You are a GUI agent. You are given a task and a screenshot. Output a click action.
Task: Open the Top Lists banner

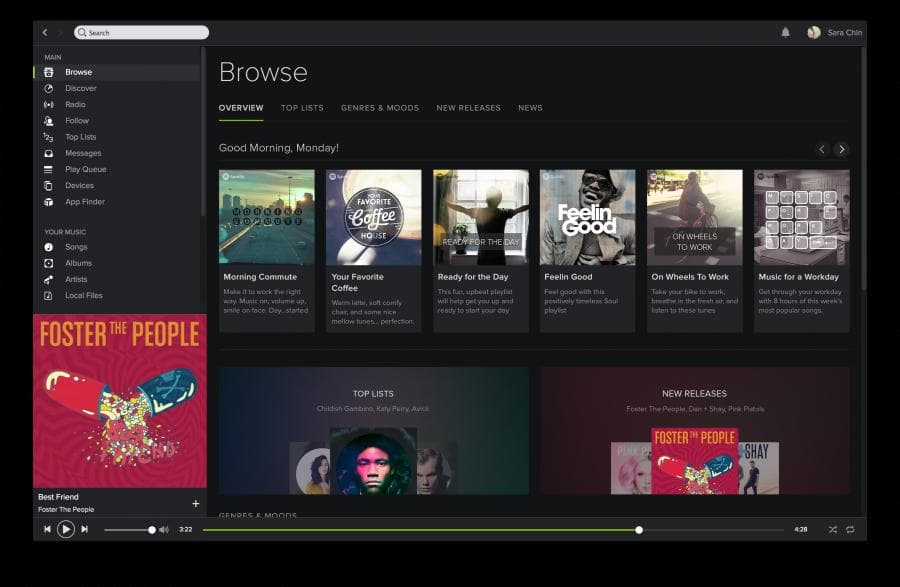[374, 431]
